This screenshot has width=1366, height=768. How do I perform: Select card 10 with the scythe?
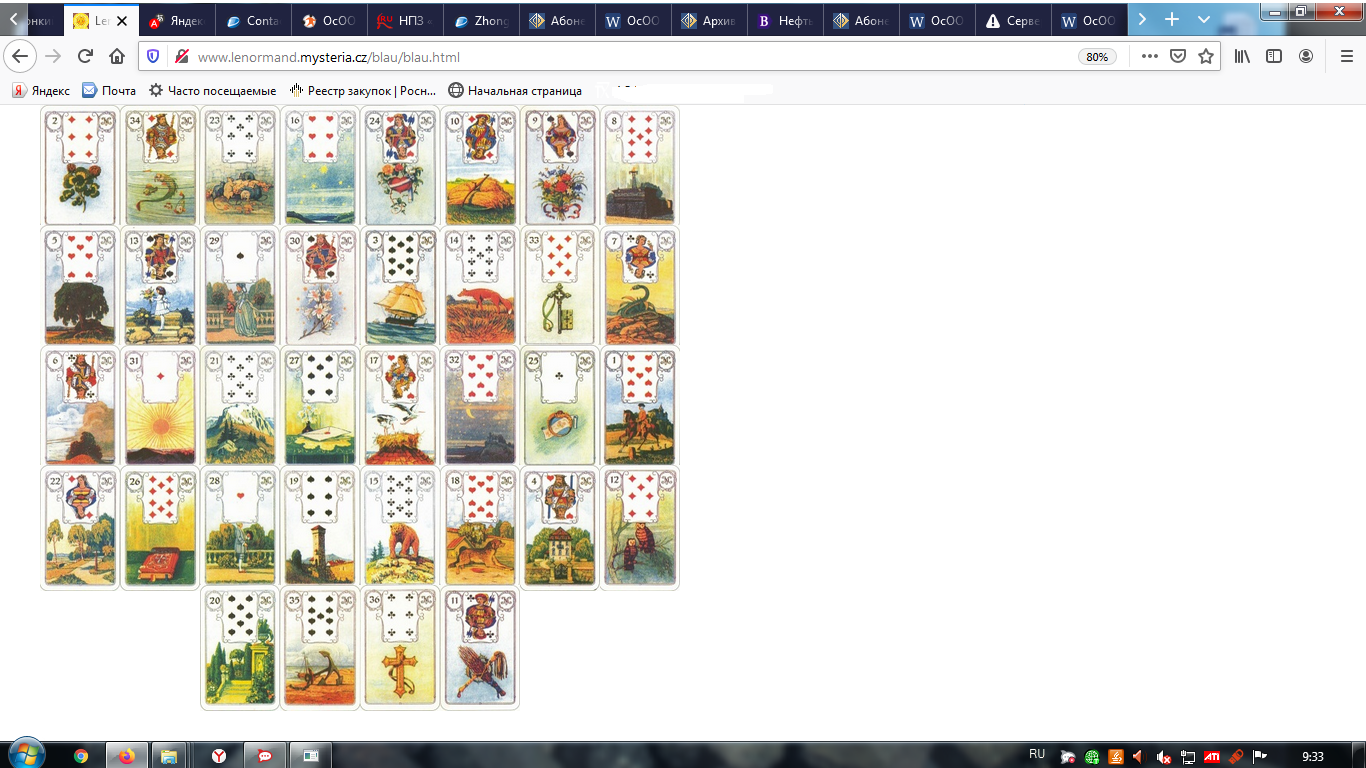pyautogui.click(x=480, y=167)
